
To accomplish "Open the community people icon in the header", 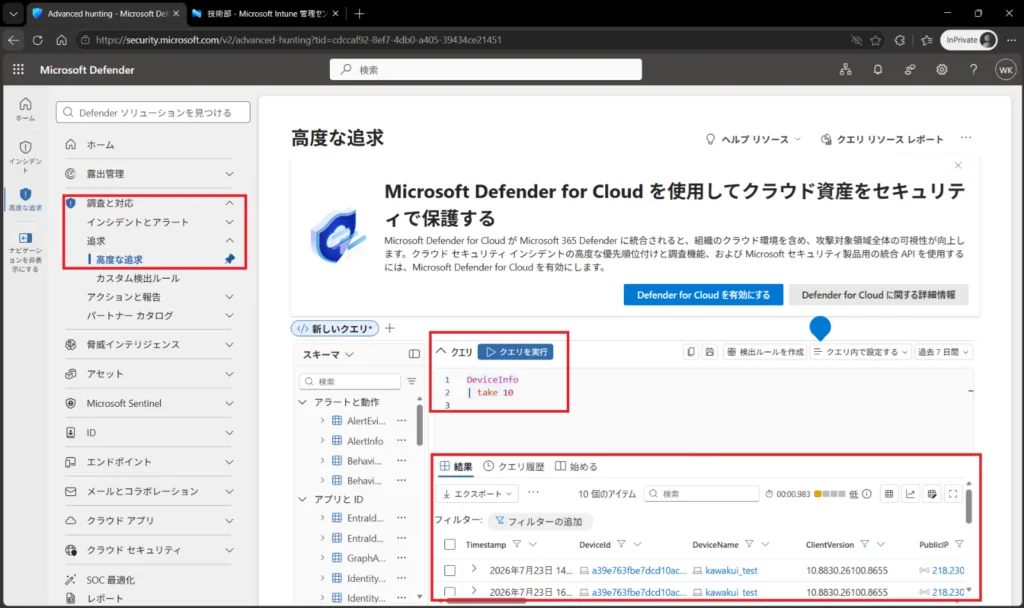I will coord(910,69).
